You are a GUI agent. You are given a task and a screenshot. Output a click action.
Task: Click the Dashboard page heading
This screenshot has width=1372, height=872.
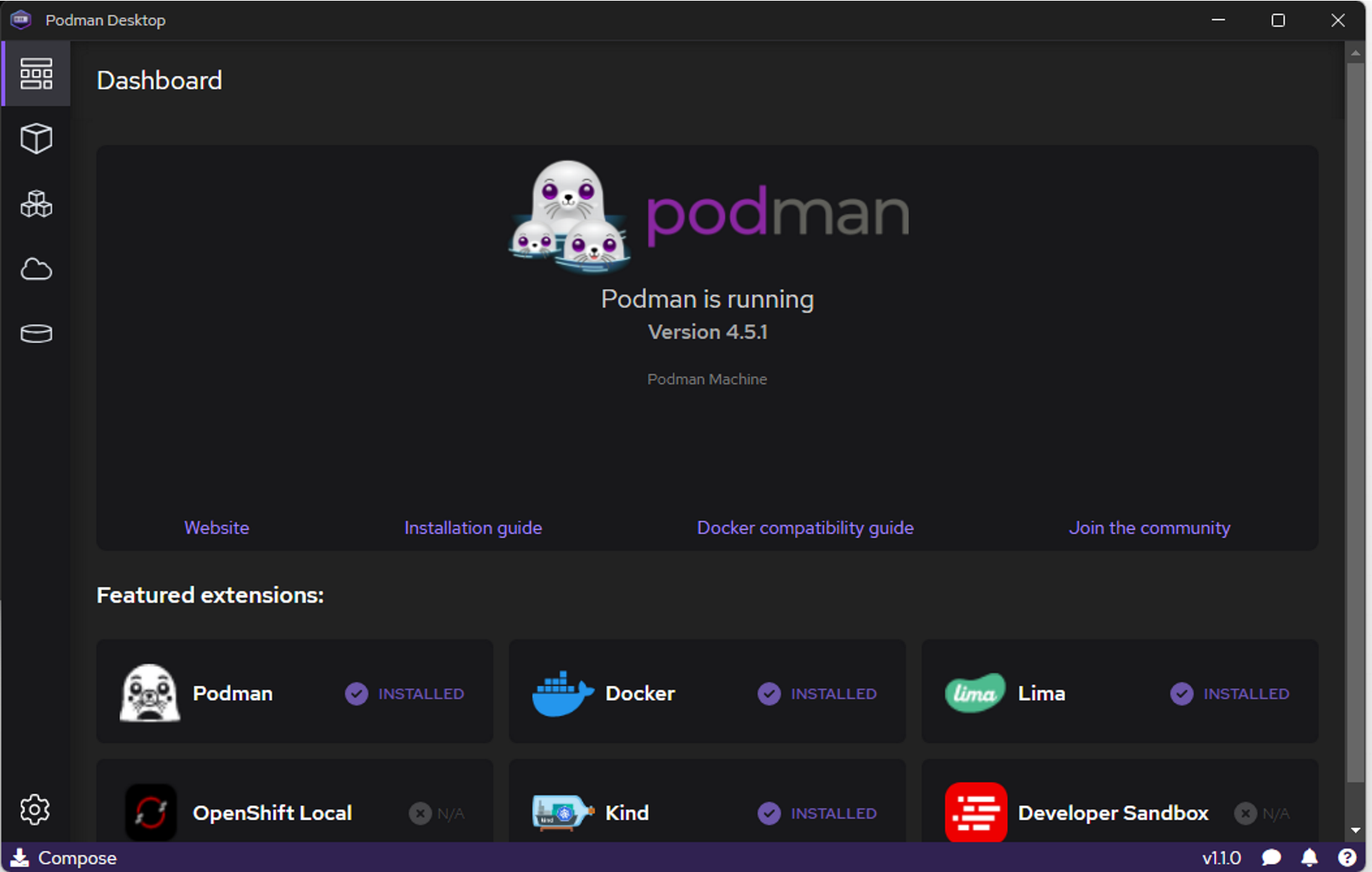coord(159,80)
